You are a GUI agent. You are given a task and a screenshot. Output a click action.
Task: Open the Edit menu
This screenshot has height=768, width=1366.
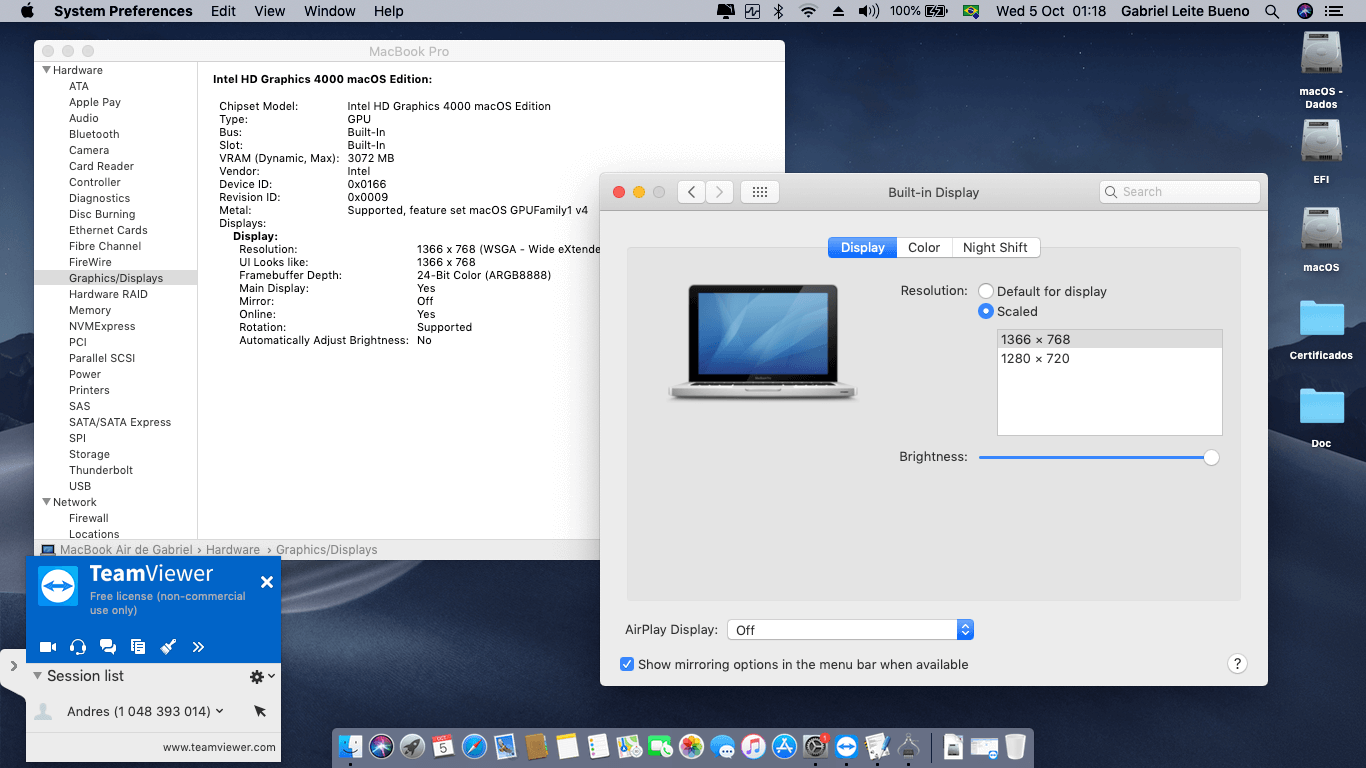(223, 11)
